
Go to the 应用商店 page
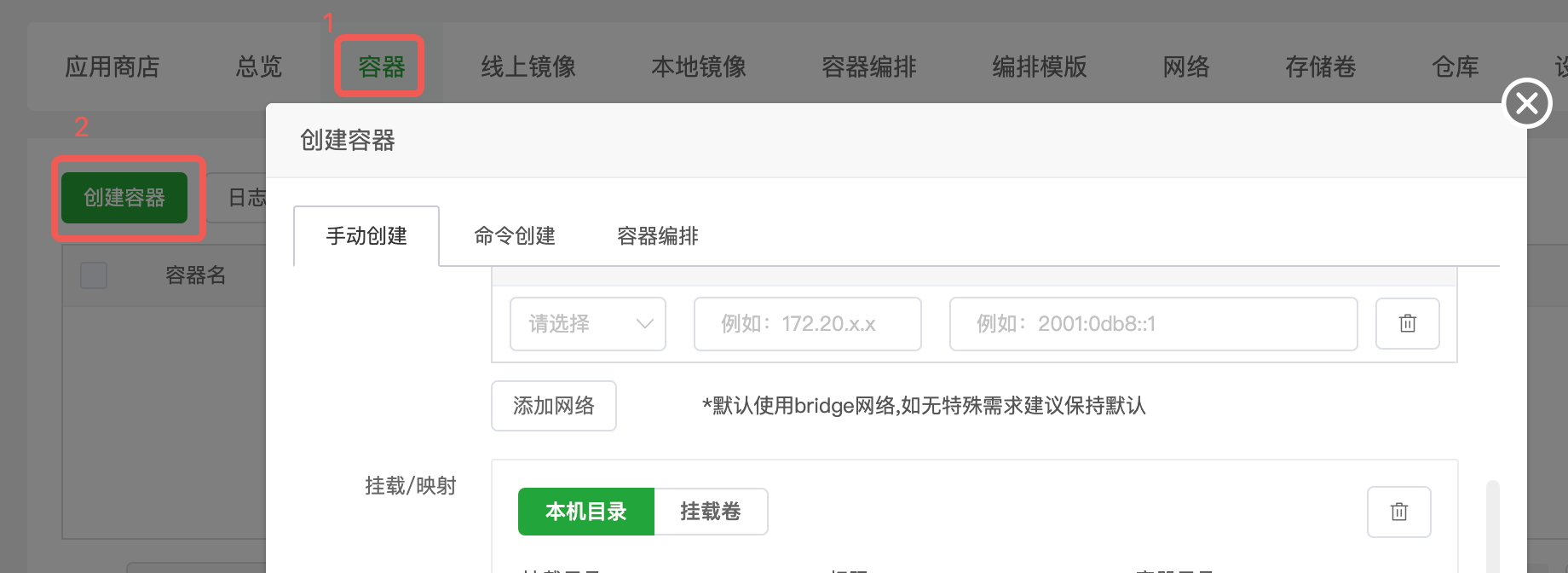pos(112,67)
